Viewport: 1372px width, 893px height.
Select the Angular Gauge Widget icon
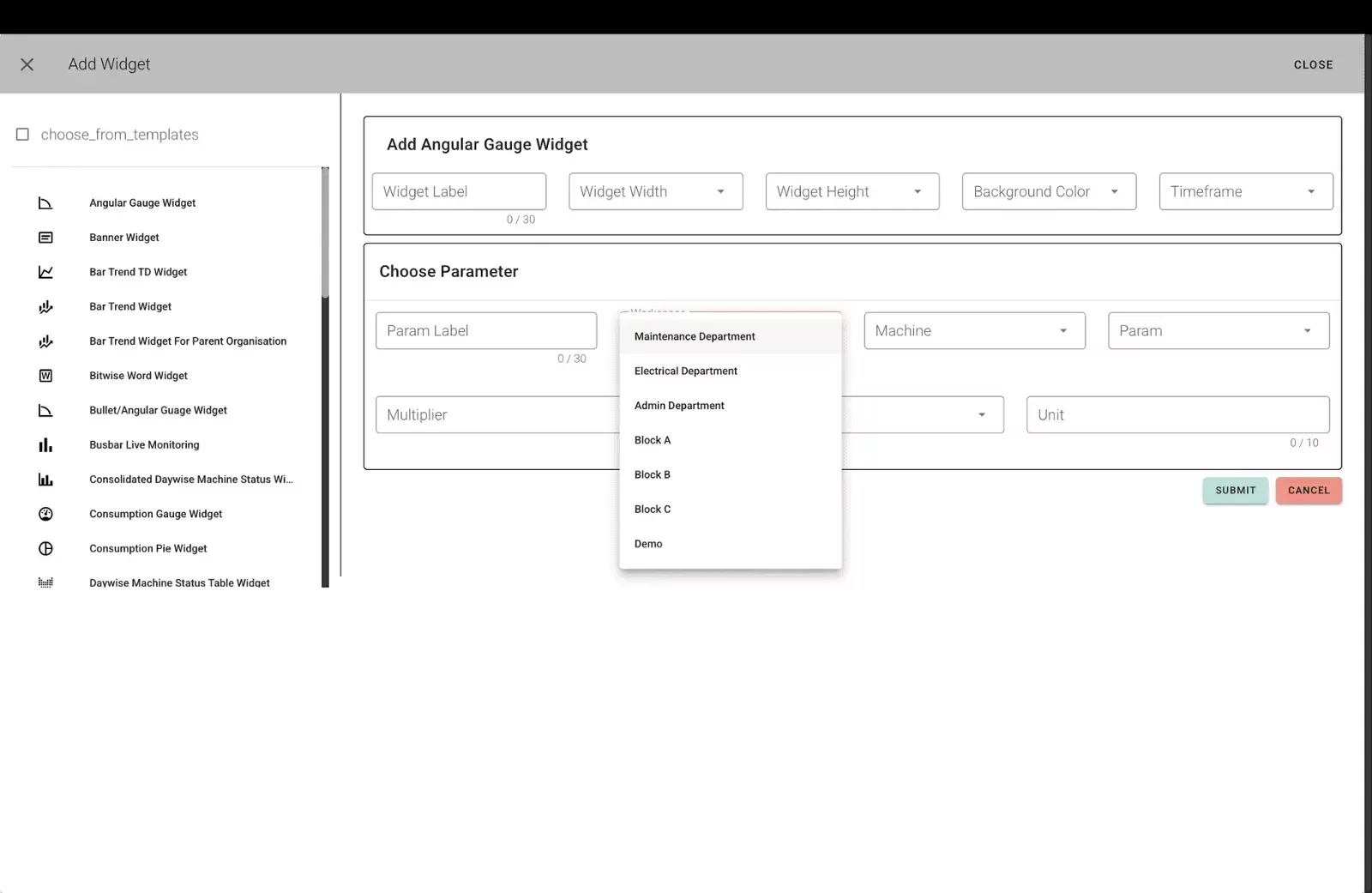[45, 202]
